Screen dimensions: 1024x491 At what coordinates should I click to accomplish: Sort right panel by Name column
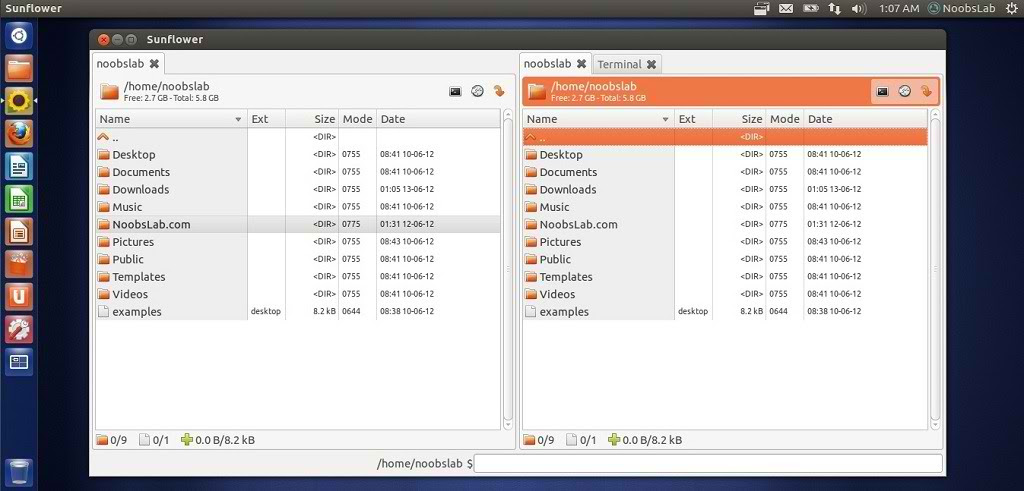point(598,119)
